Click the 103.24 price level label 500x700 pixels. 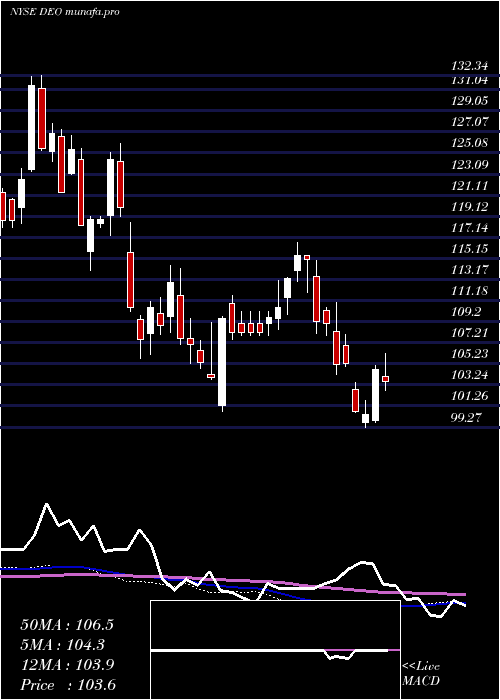(x=470, y=375)
